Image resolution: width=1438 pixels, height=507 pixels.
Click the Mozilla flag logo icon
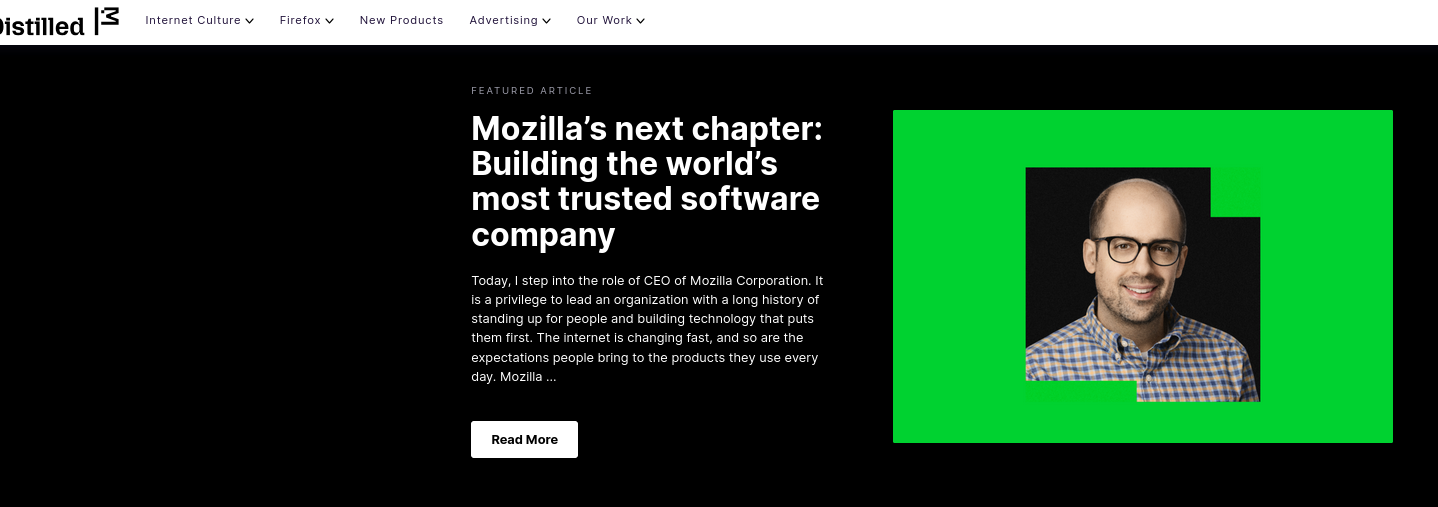(x=107, y=20)
